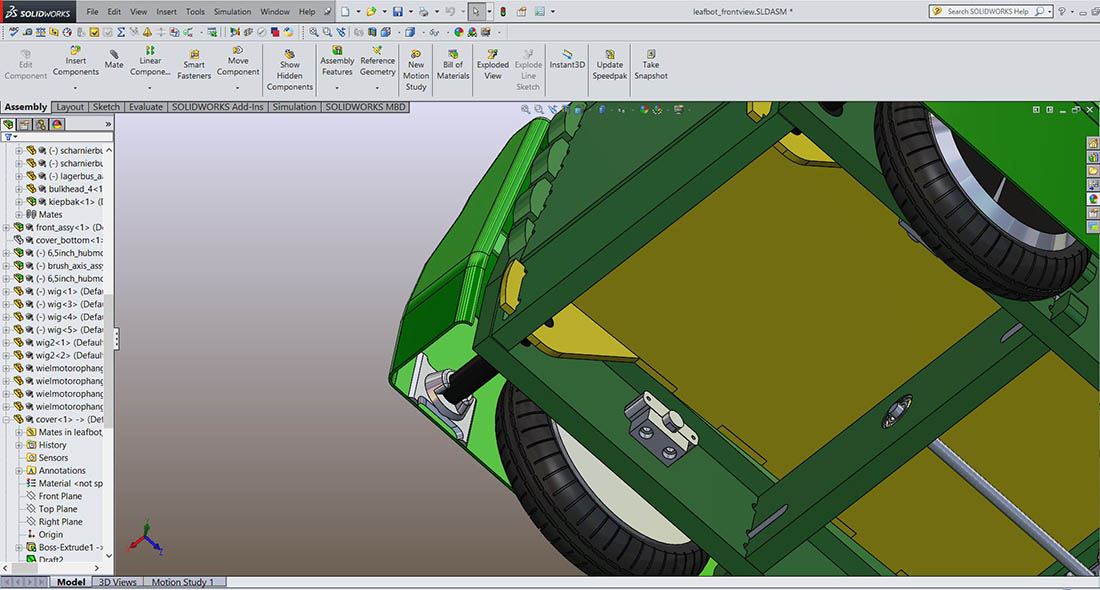Viewport: 1100px width, 590px height.
Task: Click Show Hidden Components button
Action: tap(290, 69)
